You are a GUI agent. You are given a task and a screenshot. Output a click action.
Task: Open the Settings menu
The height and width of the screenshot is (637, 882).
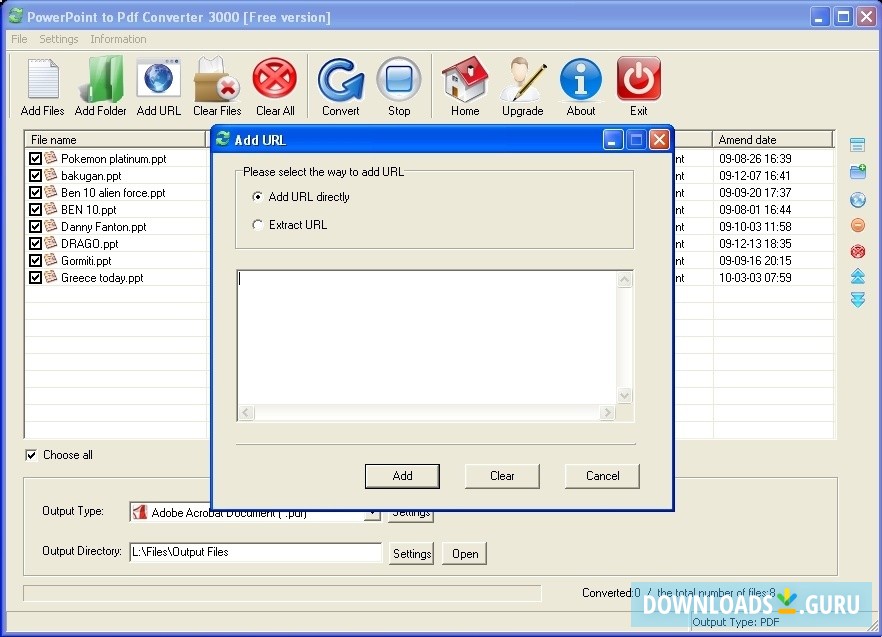(58, 39)
